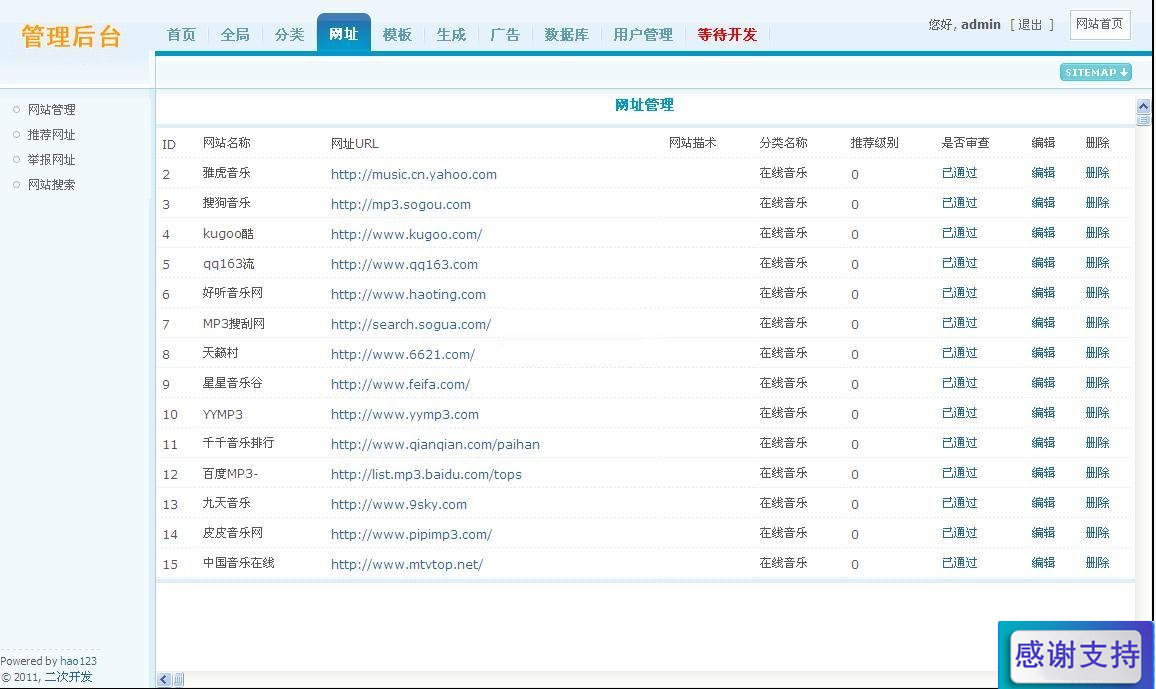This screenshot has width=1156, height=689.
Task: Open the www.9sky.com URL link
Action: click(x=399, y=505)
